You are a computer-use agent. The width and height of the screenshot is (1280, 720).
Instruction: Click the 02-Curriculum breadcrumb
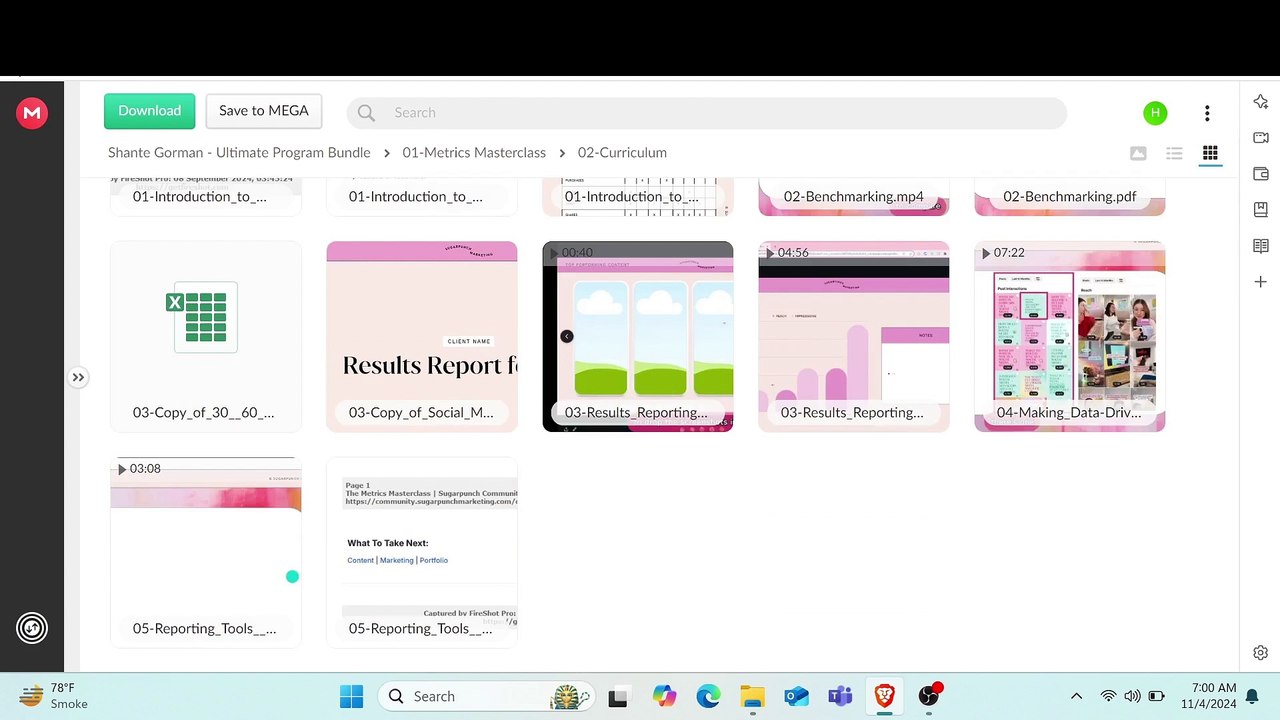(622, 153)
